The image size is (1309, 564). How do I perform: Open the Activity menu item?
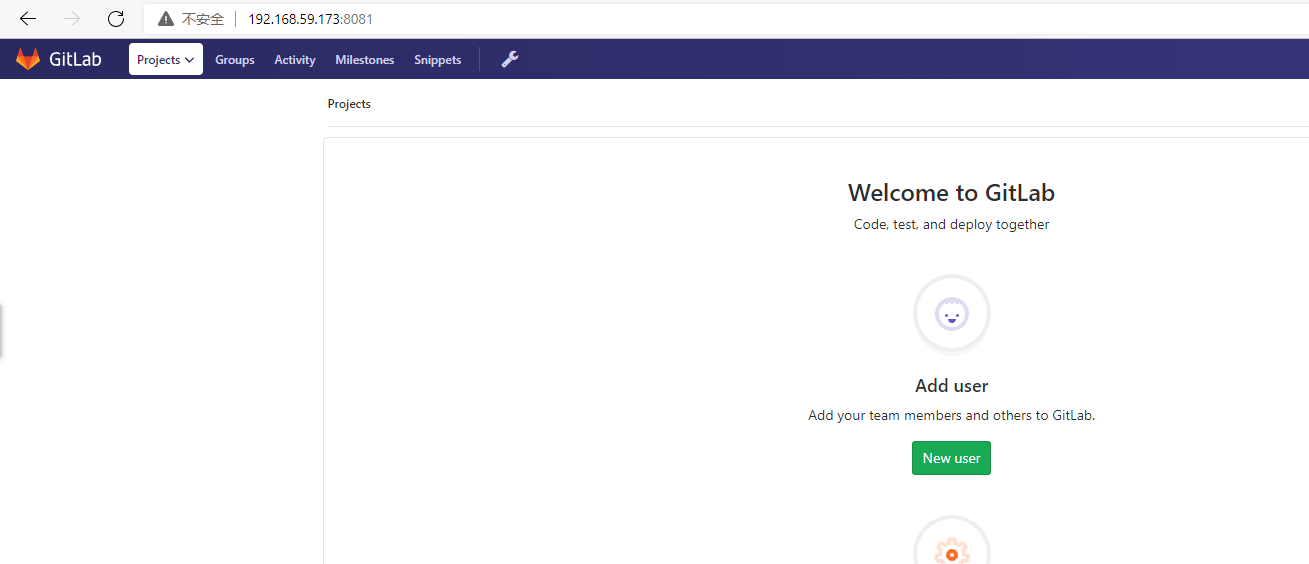click(295, 60)
